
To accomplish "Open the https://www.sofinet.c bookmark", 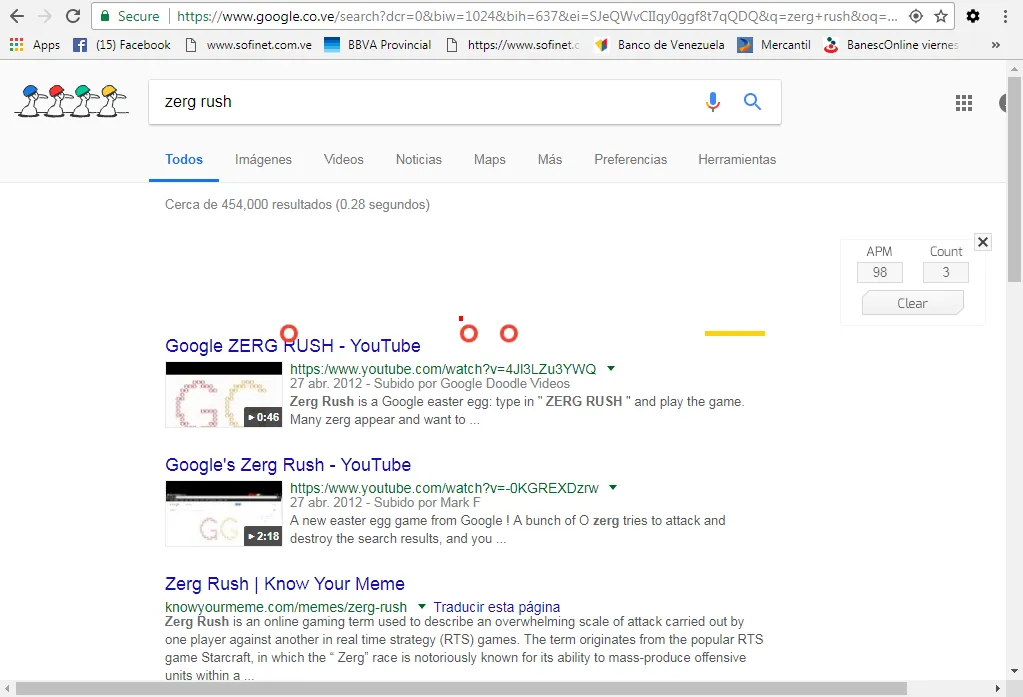I will tap(513, 44).
